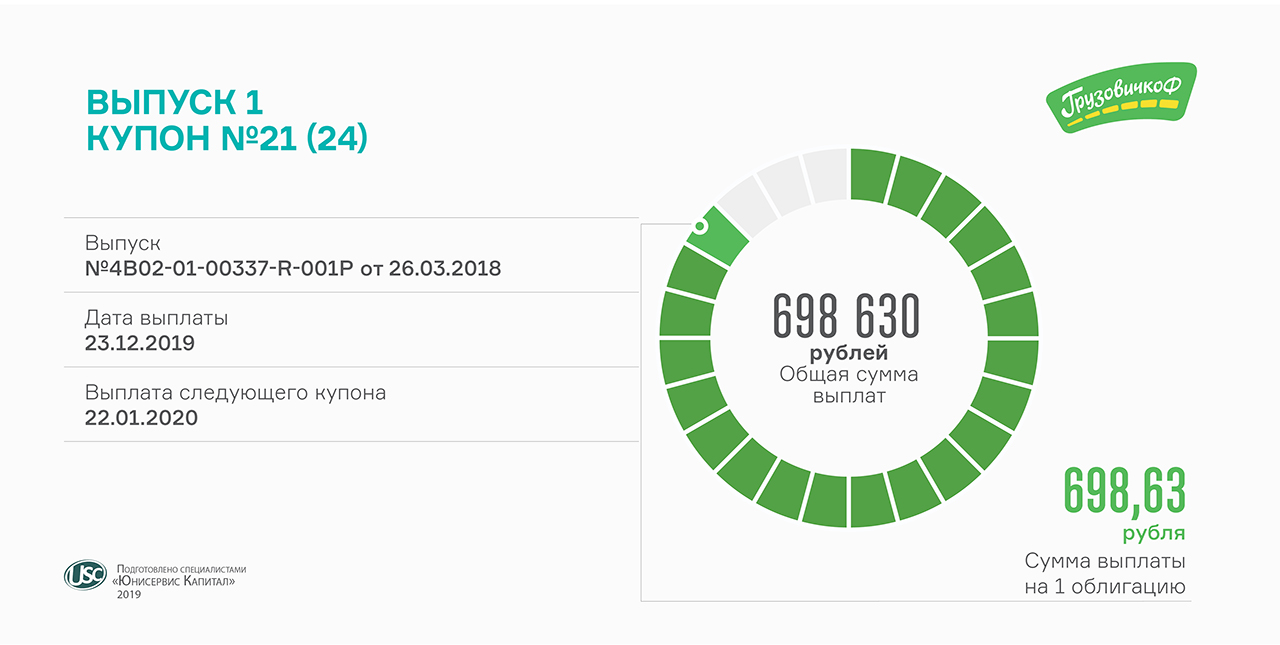Click the ВЫПУСК 1 heading
The height and width of the screenshot is (645, 1280).
click(174, 103)
